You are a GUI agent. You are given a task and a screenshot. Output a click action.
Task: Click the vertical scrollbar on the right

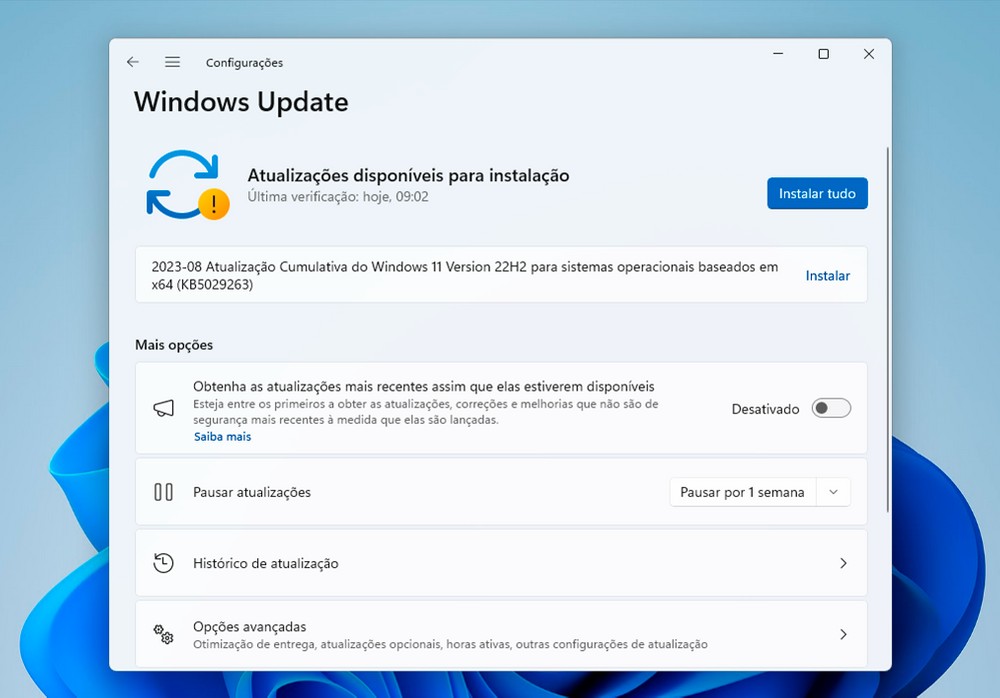pos(888,330)
